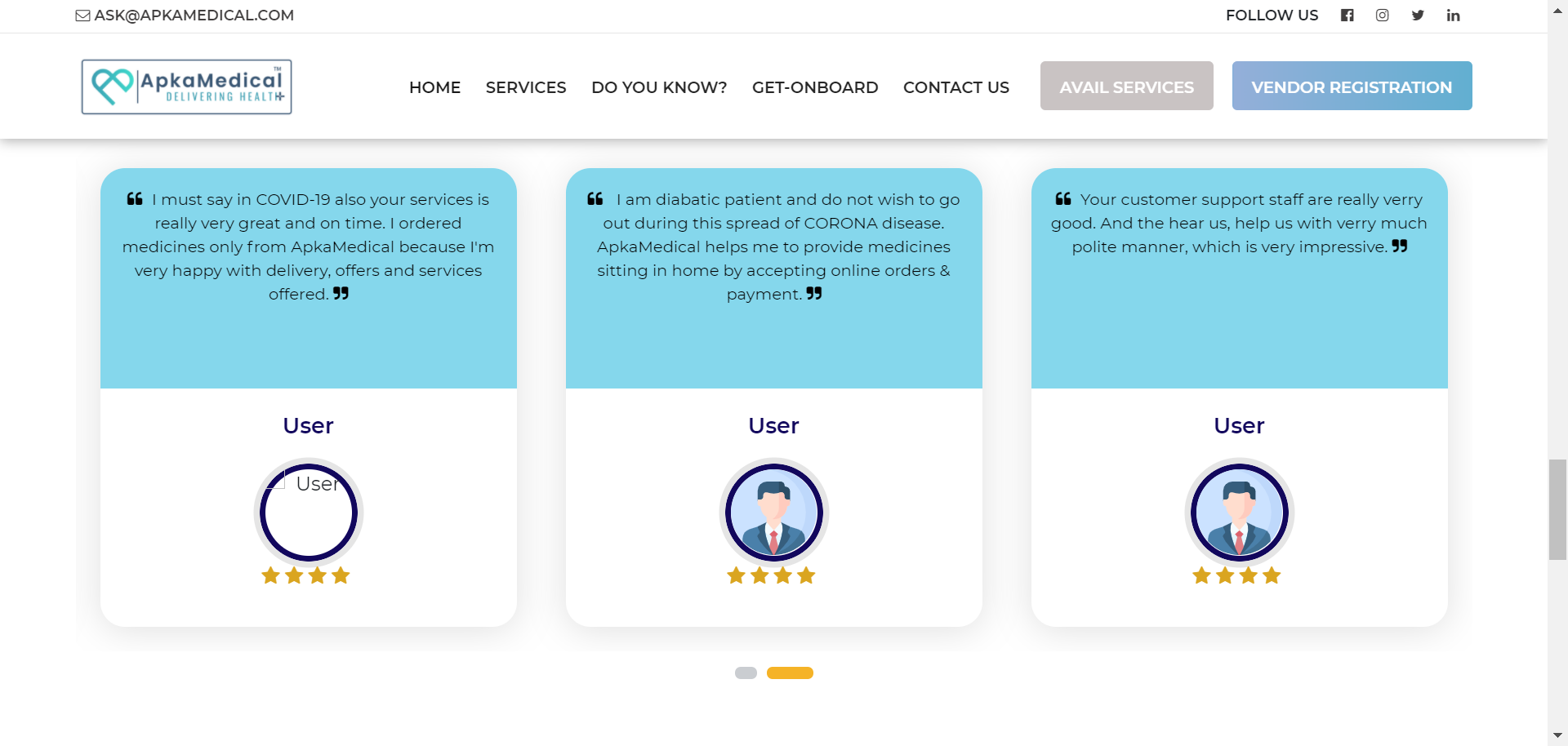Click the third testimonial's avatar image
The image size is (1568, 746).
(1240, 513)
